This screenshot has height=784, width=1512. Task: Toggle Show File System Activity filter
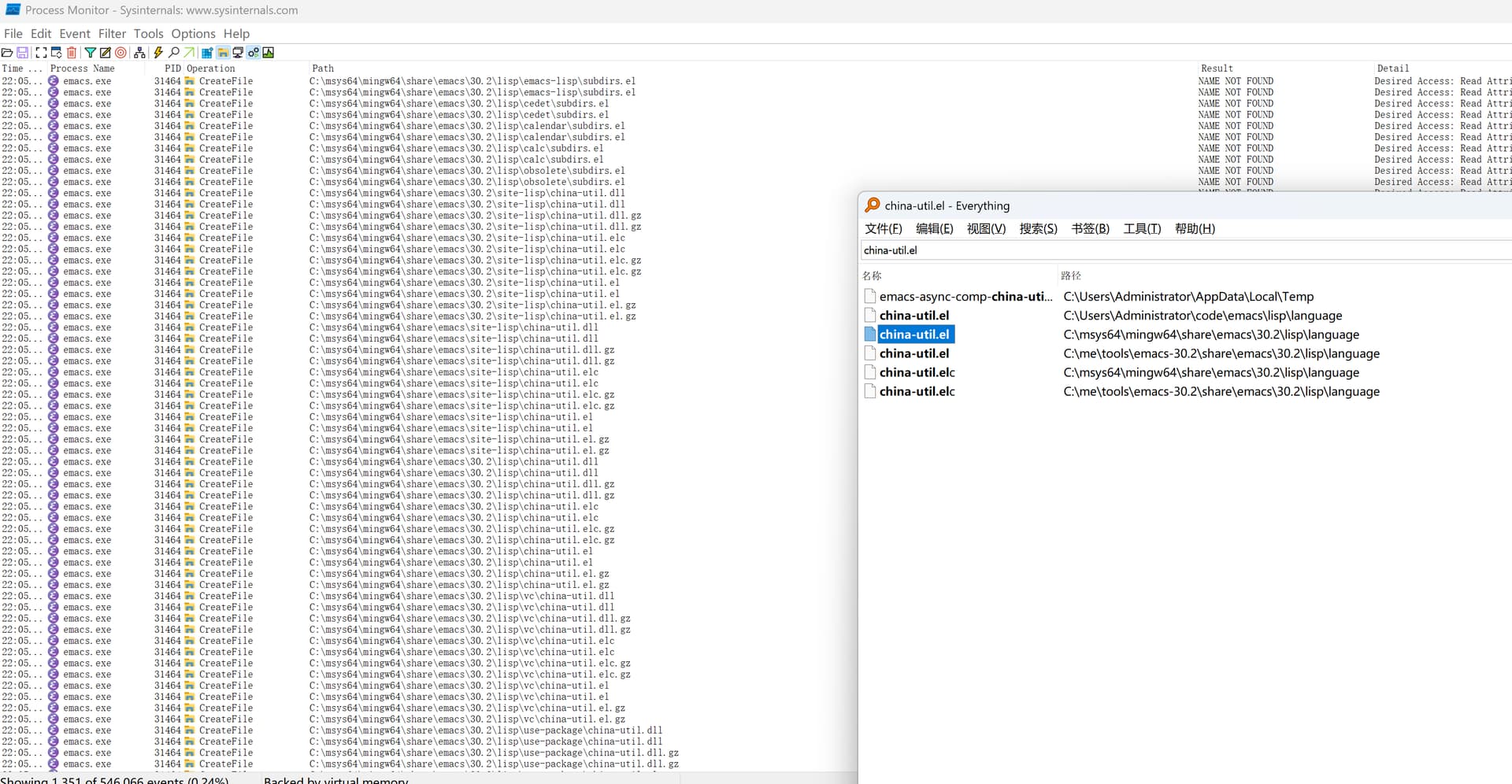pyautogui.click(x=223, y=53)
